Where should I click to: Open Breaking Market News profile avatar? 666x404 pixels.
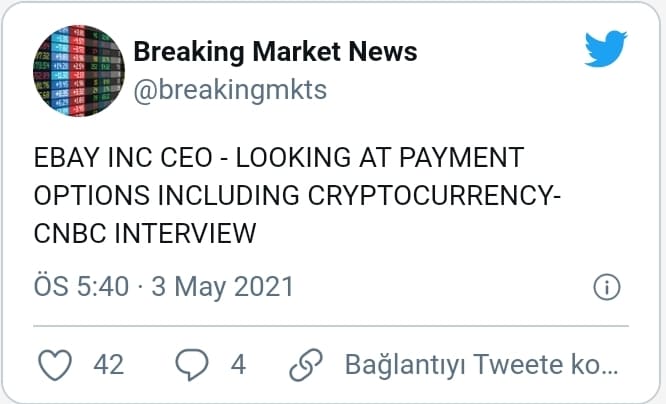[x=75, y=69]
